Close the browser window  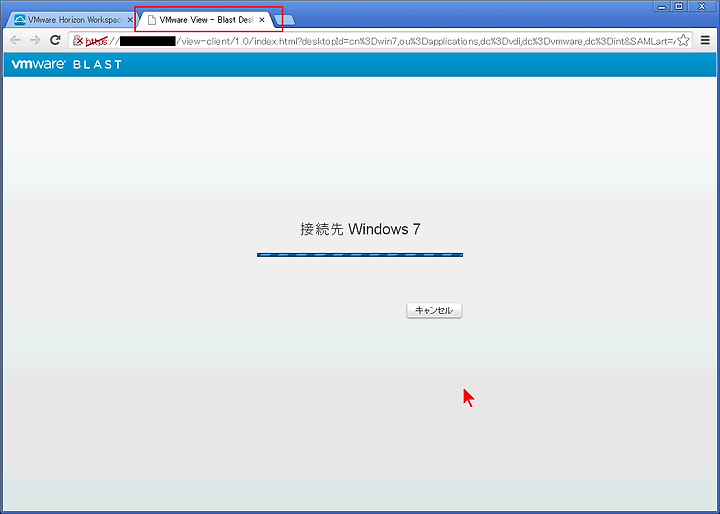(702, 6)
